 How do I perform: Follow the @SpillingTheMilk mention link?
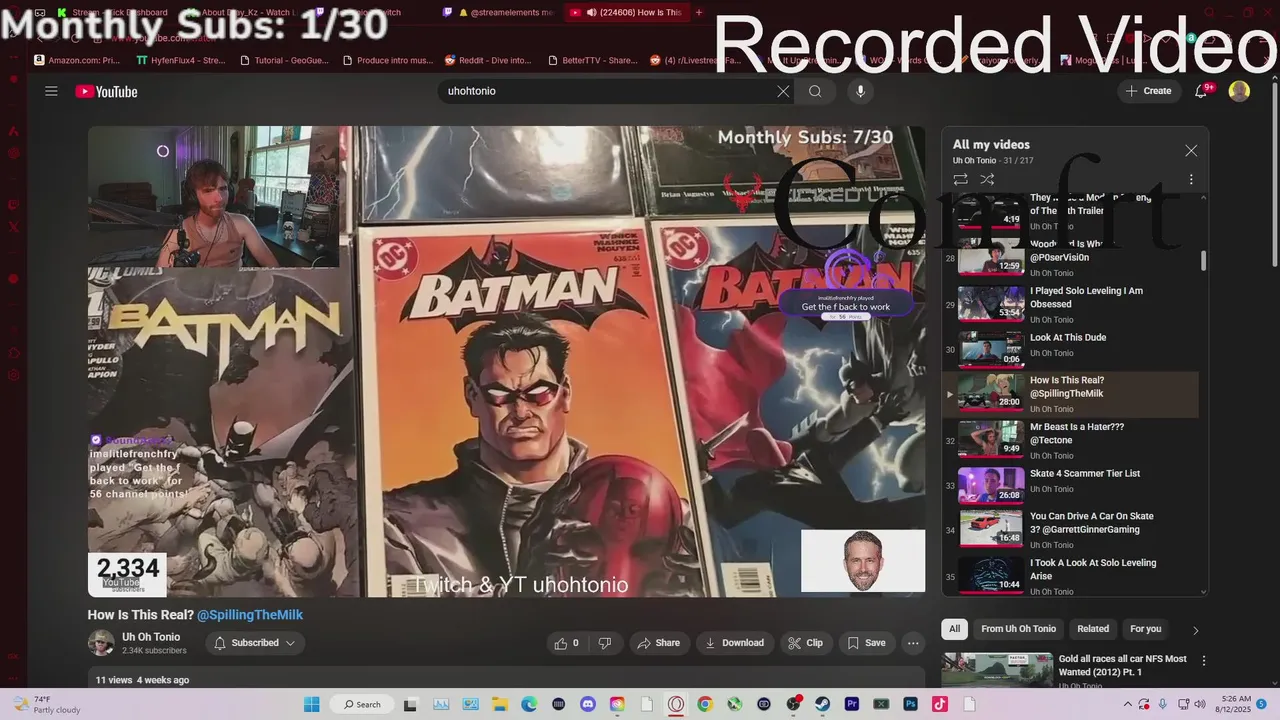pyautogui.click(x=250, y=615)
